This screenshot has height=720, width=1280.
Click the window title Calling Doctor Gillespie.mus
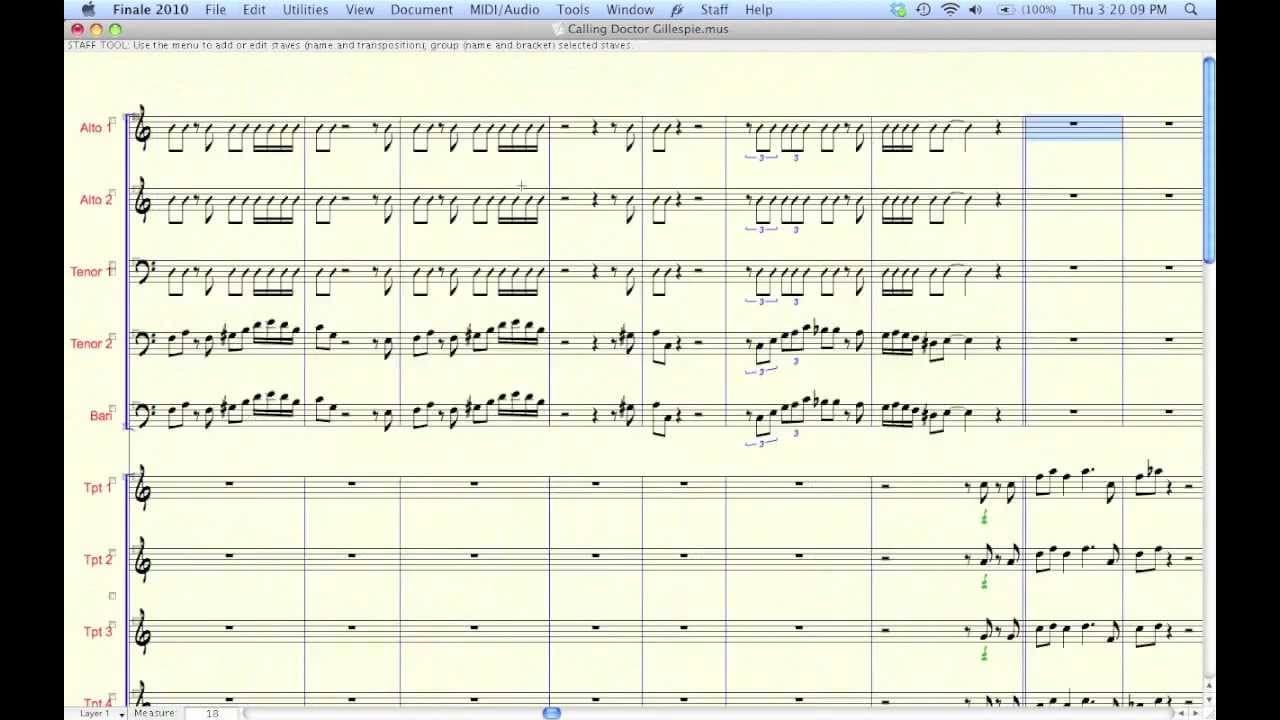(648, 29)
